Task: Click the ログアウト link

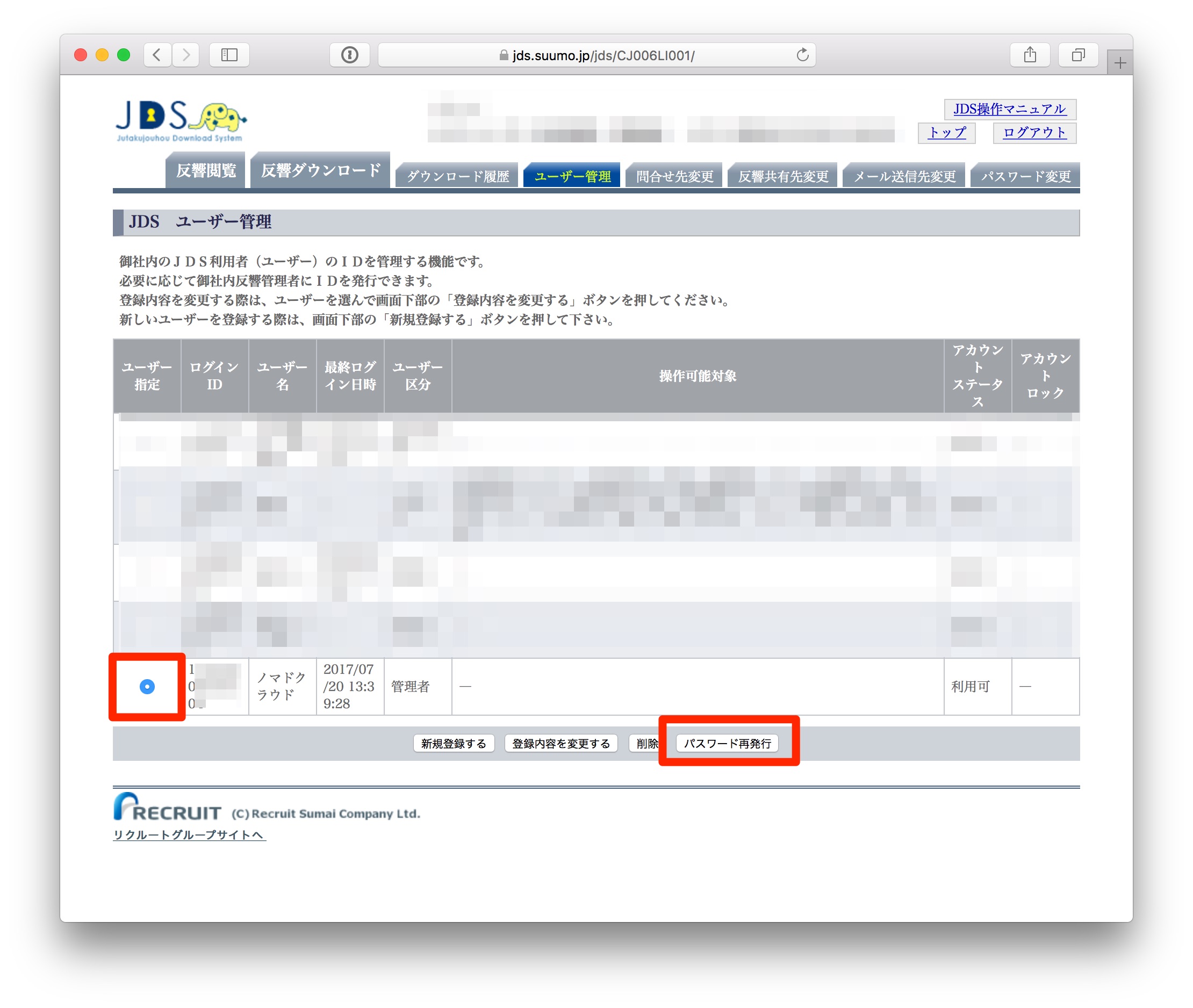Action: click(x=1034, y=133)
